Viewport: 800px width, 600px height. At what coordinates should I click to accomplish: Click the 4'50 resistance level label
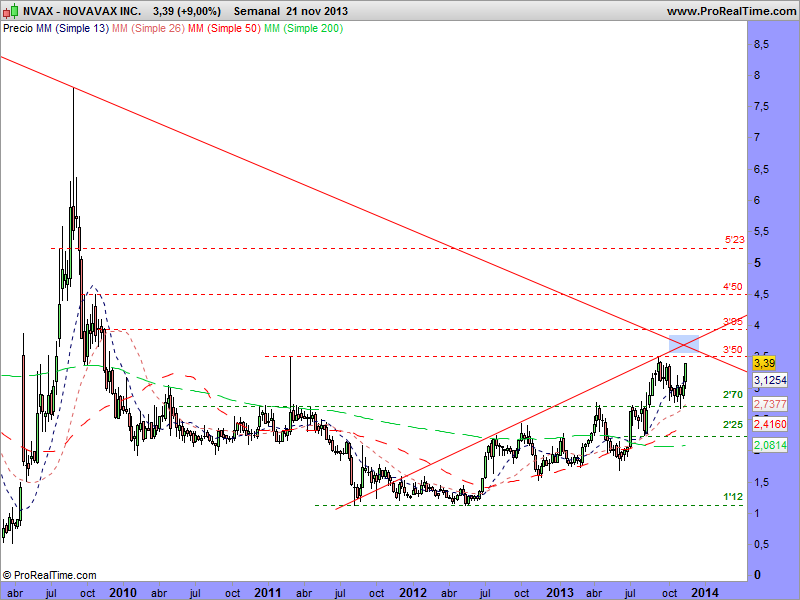[x=733, y=287]
